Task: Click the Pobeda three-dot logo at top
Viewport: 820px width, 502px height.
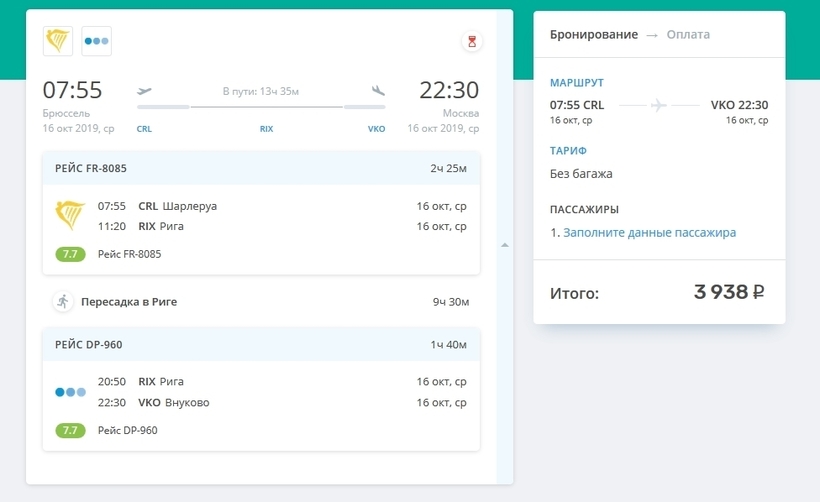Action: [97, 41]
